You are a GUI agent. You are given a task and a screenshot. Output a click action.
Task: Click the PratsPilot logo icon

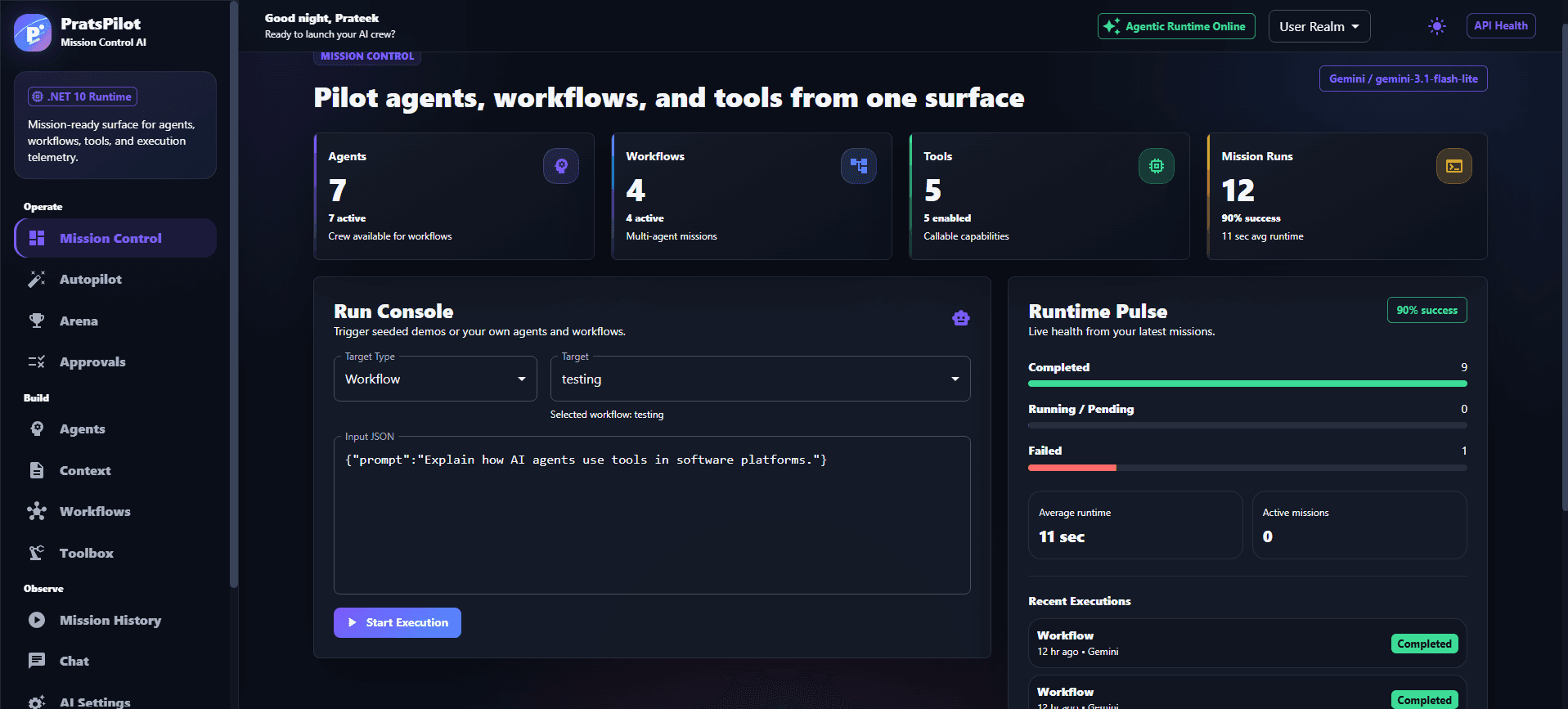tap(33, 33)
